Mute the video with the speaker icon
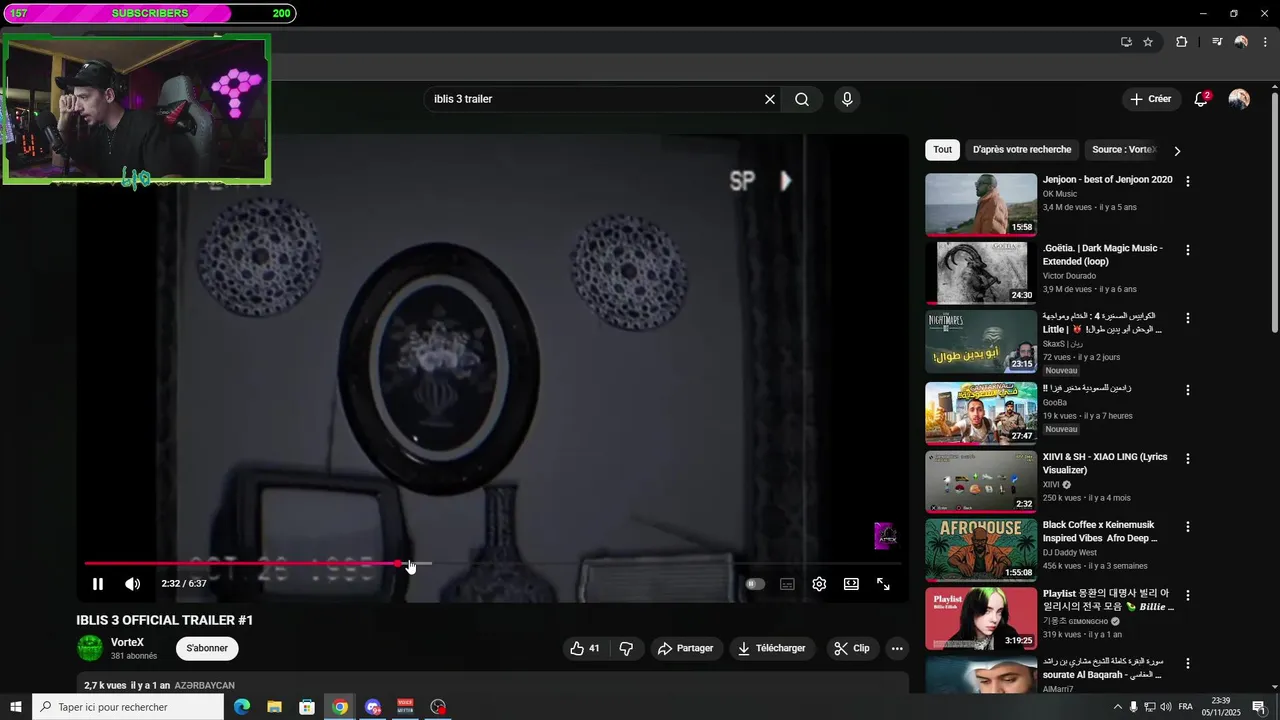This screenshot has height=720, width=1280. pyautogui.click(x=132, y=584)
